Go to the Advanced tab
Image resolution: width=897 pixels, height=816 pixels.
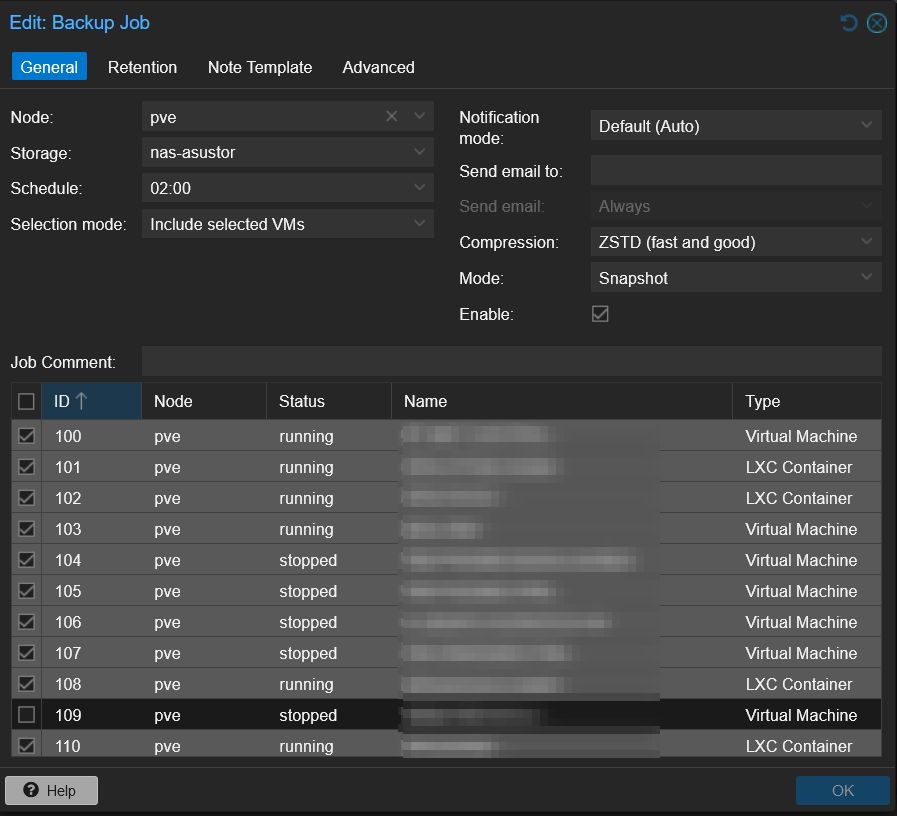[378, 67]
